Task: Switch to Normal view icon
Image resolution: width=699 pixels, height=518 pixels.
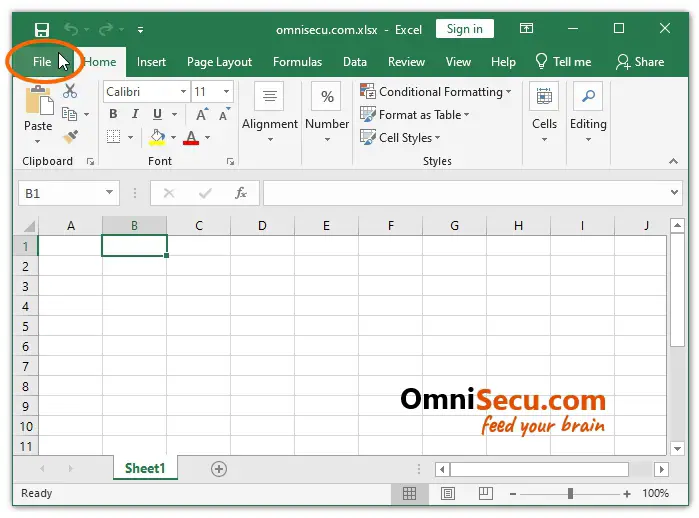Action: pos(409,493)
